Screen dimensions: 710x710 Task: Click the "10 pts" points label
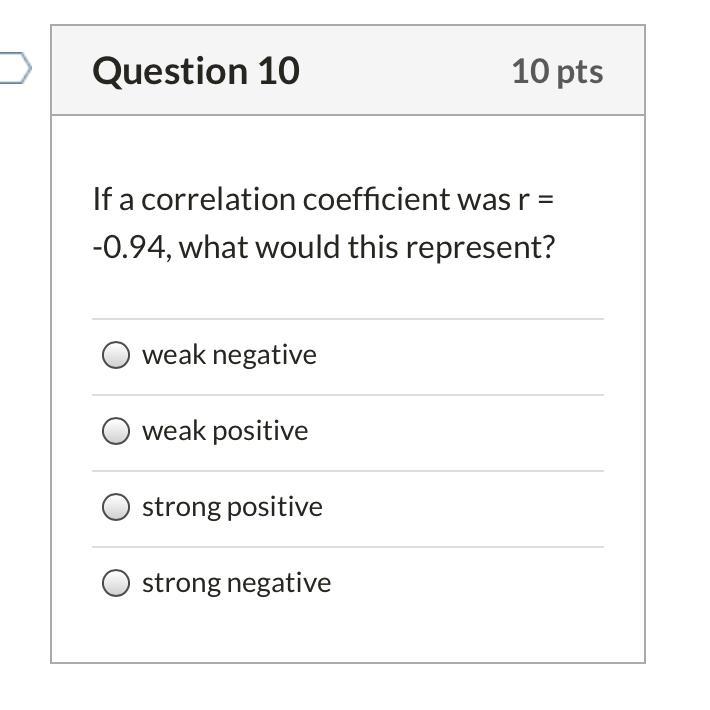tap(557, 71)
